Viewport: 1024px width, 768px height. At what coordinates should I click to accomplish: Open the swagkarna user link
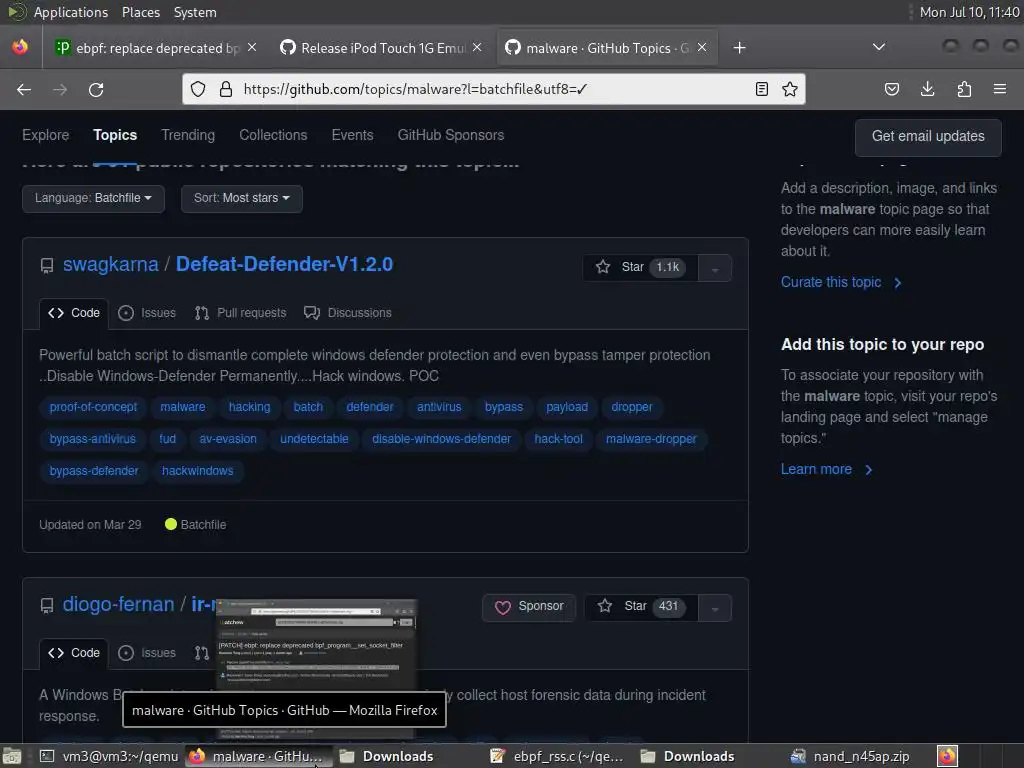110,264
